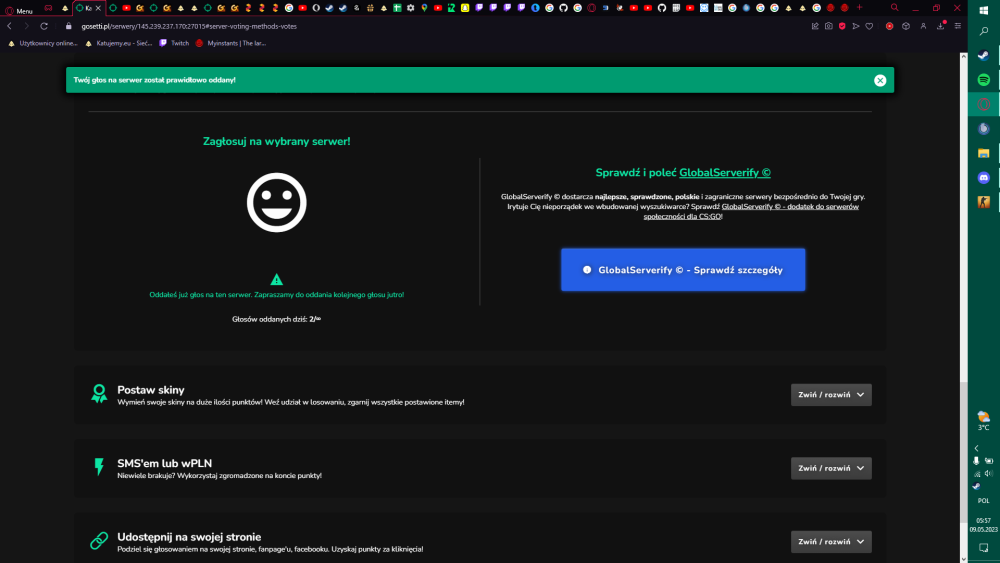This screenshot has height=563, width=1000.
Task: Open File Explorer from the taskbar
Action: coord(983,153)
